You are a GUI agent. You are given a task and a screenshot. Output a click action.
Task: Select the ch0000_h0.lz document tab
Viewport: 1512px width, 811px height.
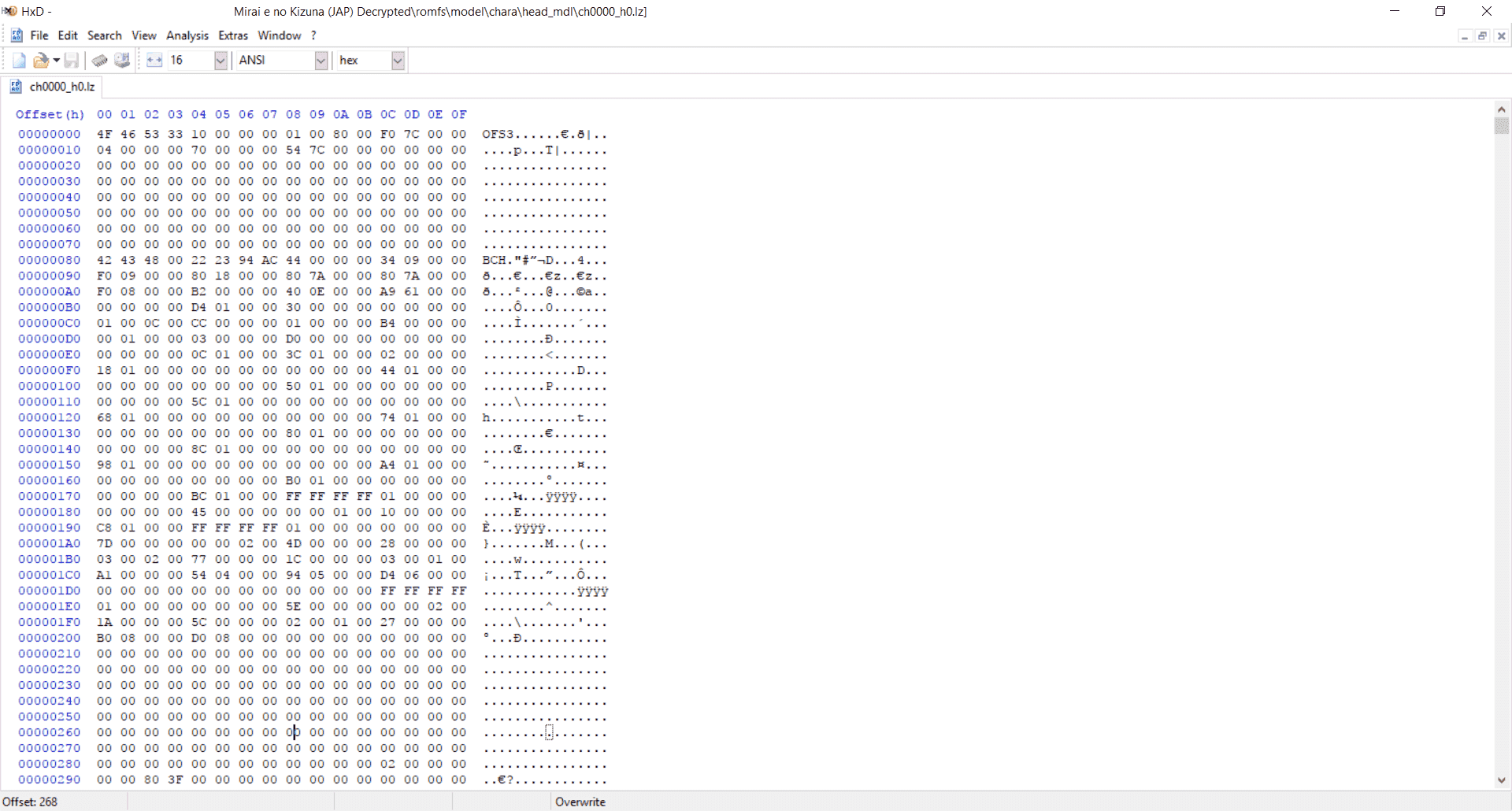(52, 87)
